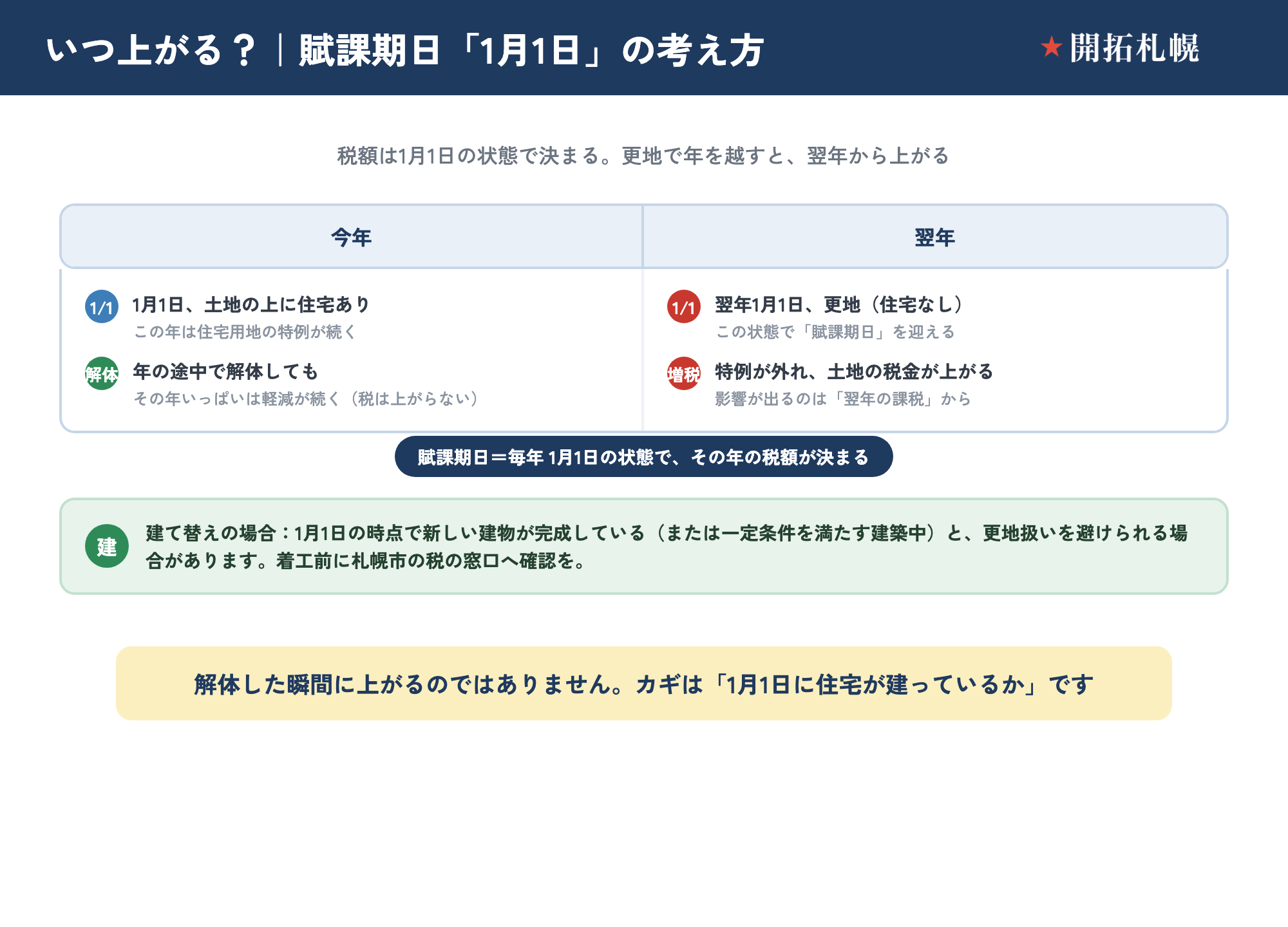Click the green 建 circle badge
Viewport: 1288px width, 927px height.
(107, 546)
